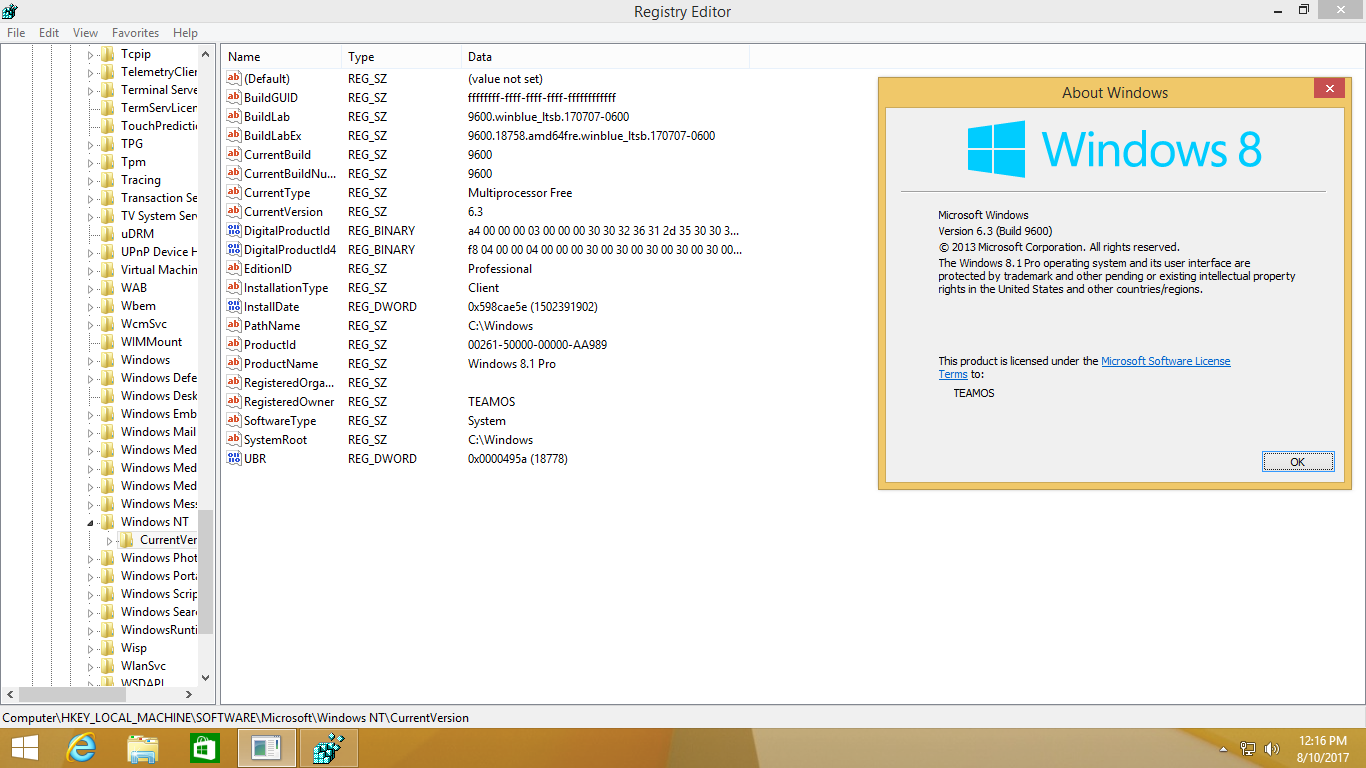
Task: Open the taskbar clock showing 12:16 PM
Action: pos(1323,748)
